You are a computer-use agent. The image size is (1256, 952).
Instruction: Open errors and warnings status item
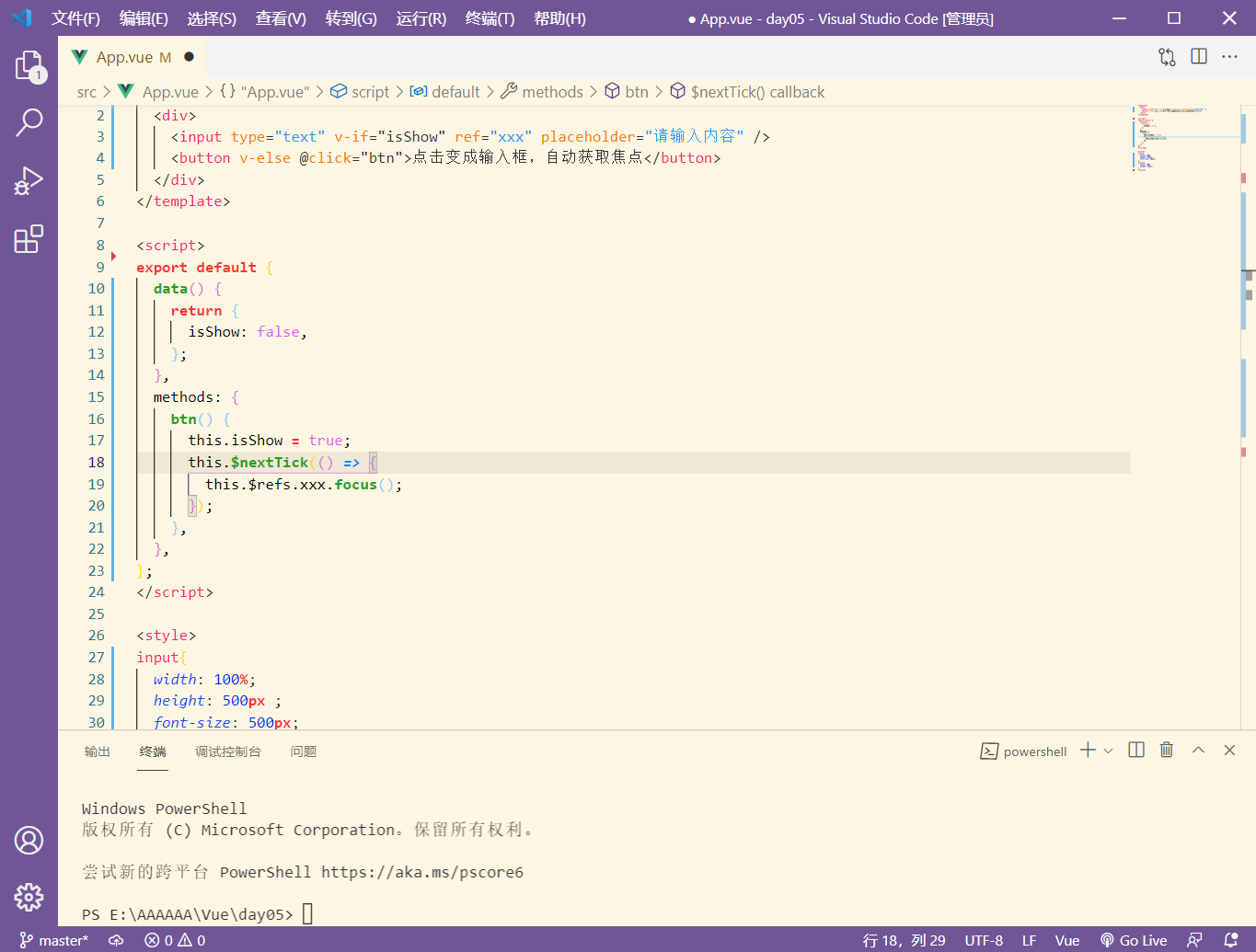point(175,940)
